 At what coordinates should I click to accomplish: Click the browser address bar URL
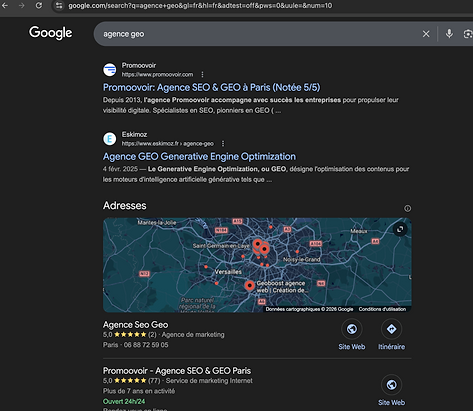click(x=200, y=5)
